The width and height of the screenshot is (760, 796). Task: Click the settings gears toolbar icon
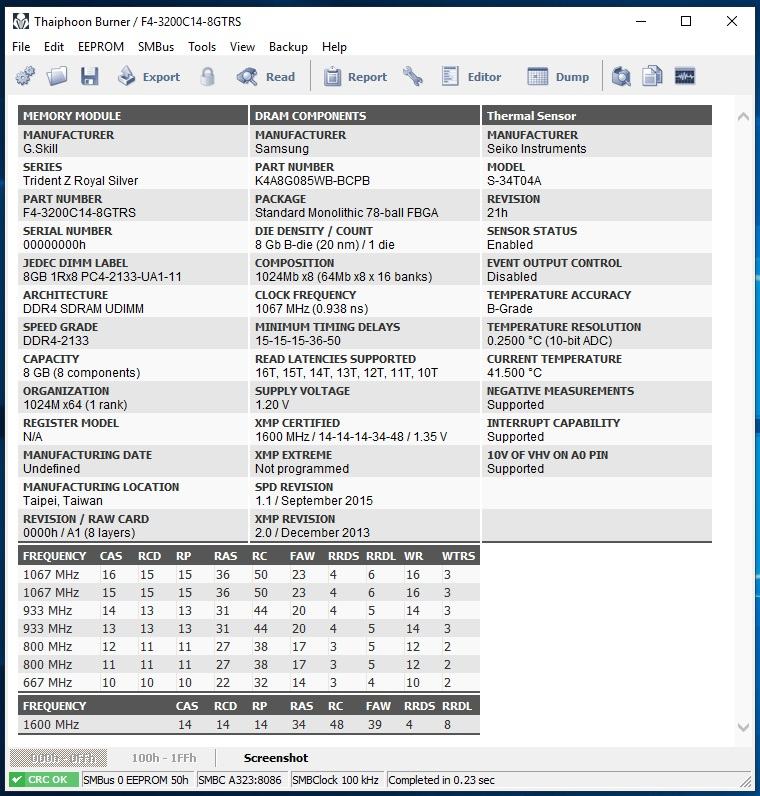25,77
